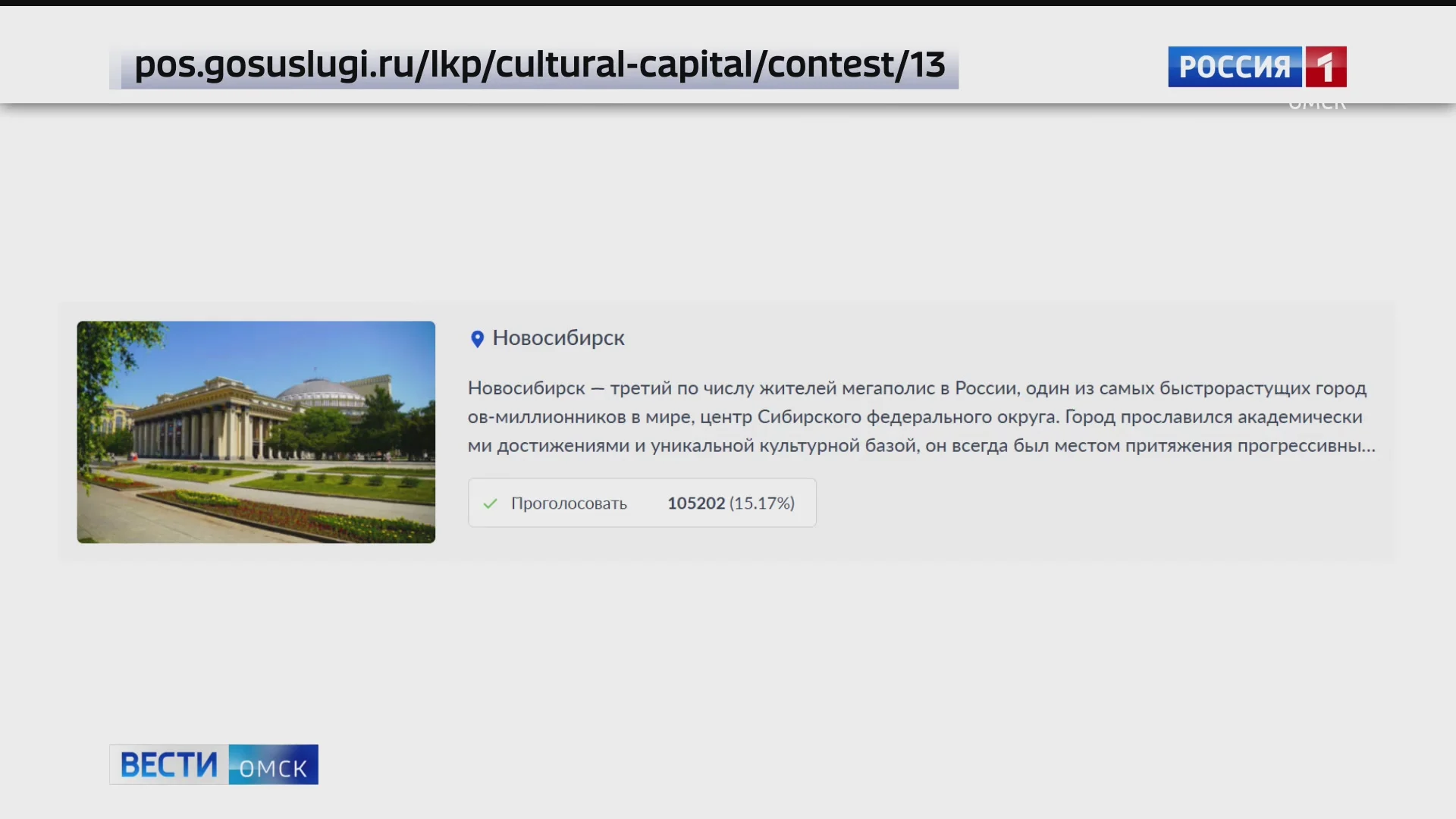1456x819 pixels.
Task: Click the Вести logo badge
Action: [168, 764]
